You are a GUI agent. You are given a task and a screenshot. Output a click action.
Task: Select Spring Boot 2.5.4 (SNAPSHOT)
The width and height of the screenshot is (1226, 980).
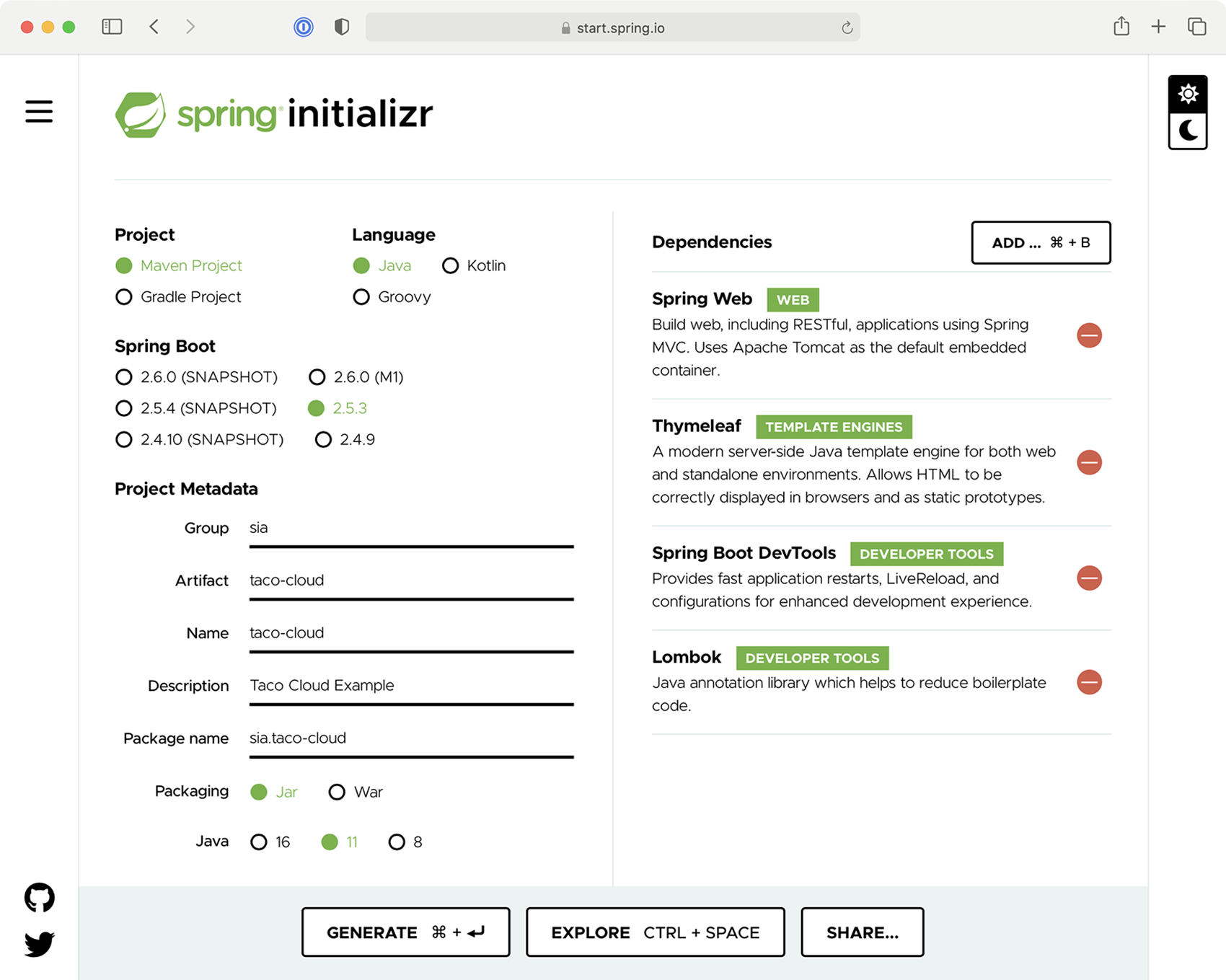click(x=196, y=408)
